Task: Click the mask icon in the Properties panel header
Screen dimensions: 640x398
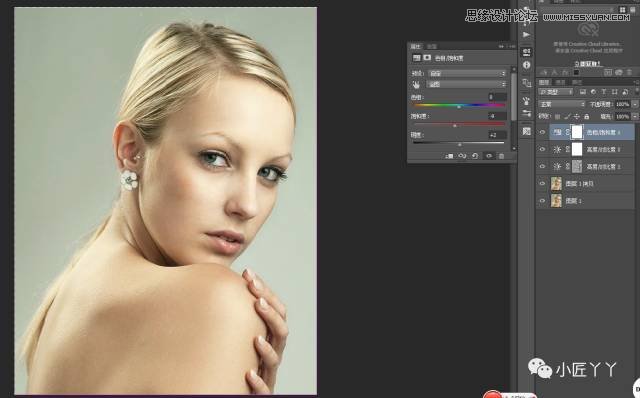Action: click(x=427, y=58)
